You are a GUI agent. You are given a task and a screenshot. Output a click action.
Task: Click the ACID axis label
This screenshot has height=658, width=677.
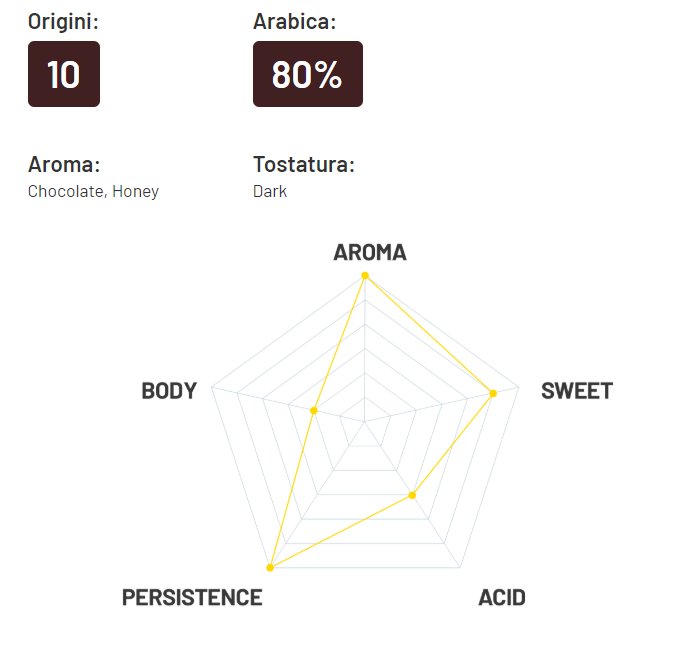point(502,598)
